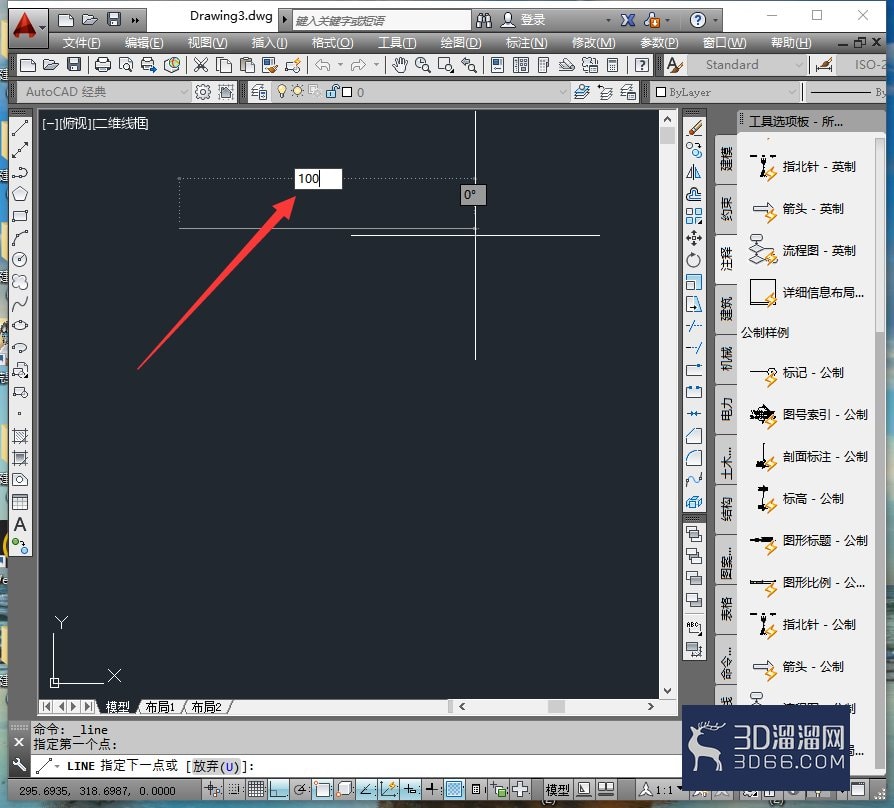894x808 pixels.
Task: Toggle Object Snap in the status bar
Action: (322, 790)
